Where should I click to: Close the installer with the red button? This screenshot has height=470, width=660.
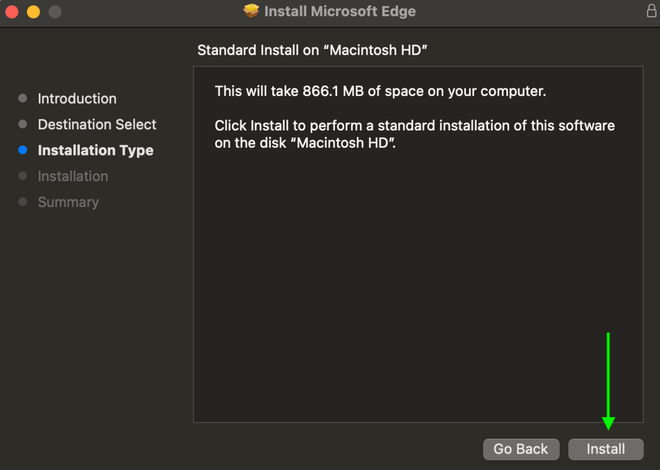[12, 12]
